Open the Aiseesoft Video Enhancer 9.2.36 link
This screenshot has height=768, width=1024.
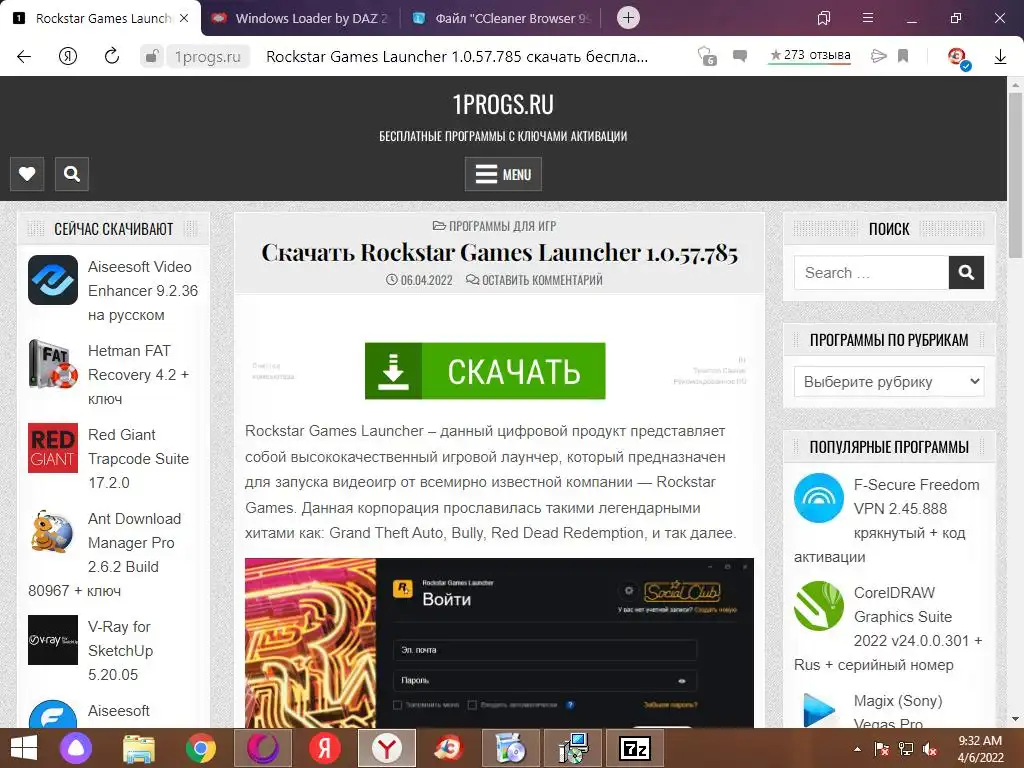(143, 291)
